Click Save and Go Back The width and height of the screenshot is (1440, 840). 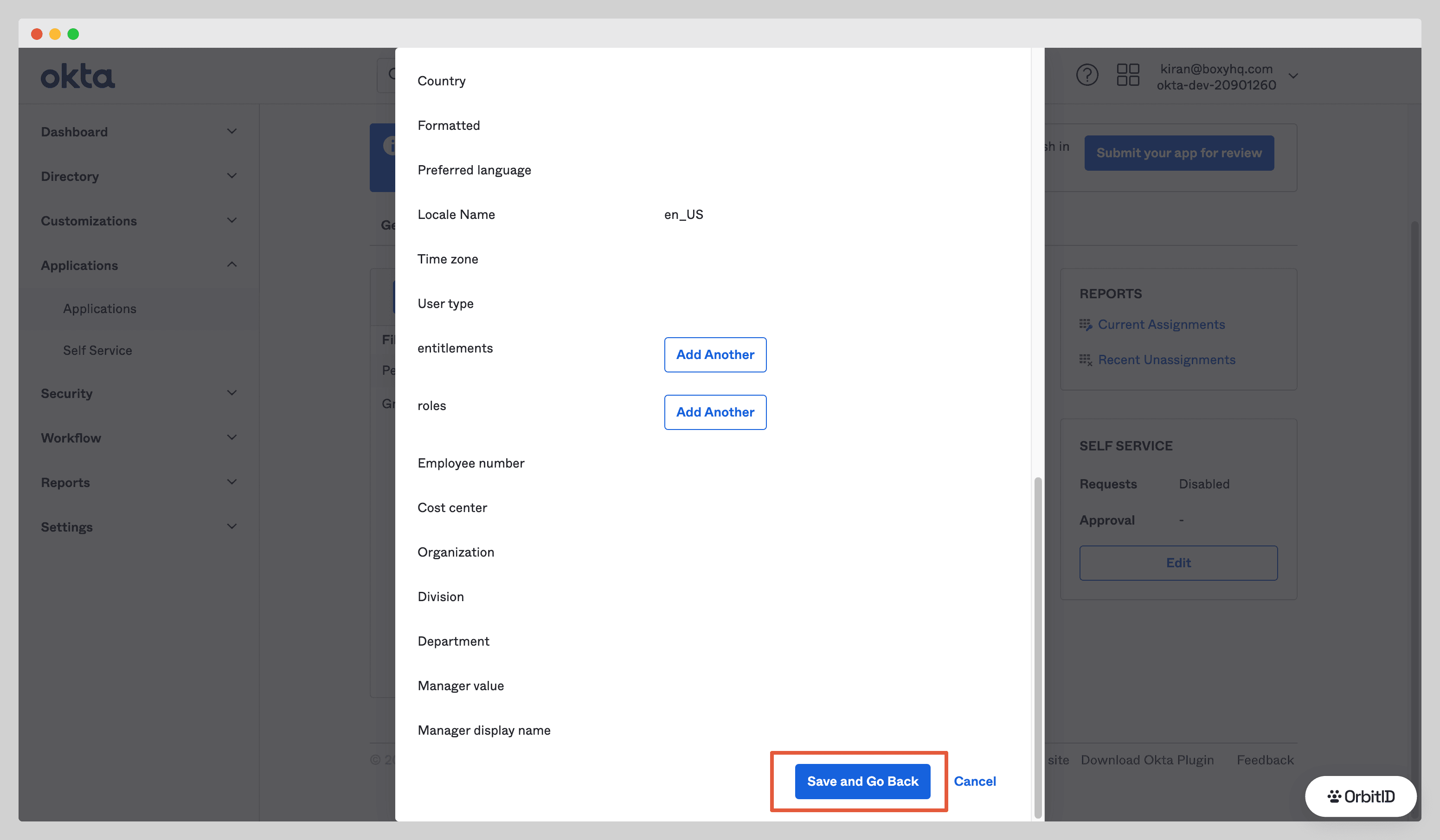point(862,781)
